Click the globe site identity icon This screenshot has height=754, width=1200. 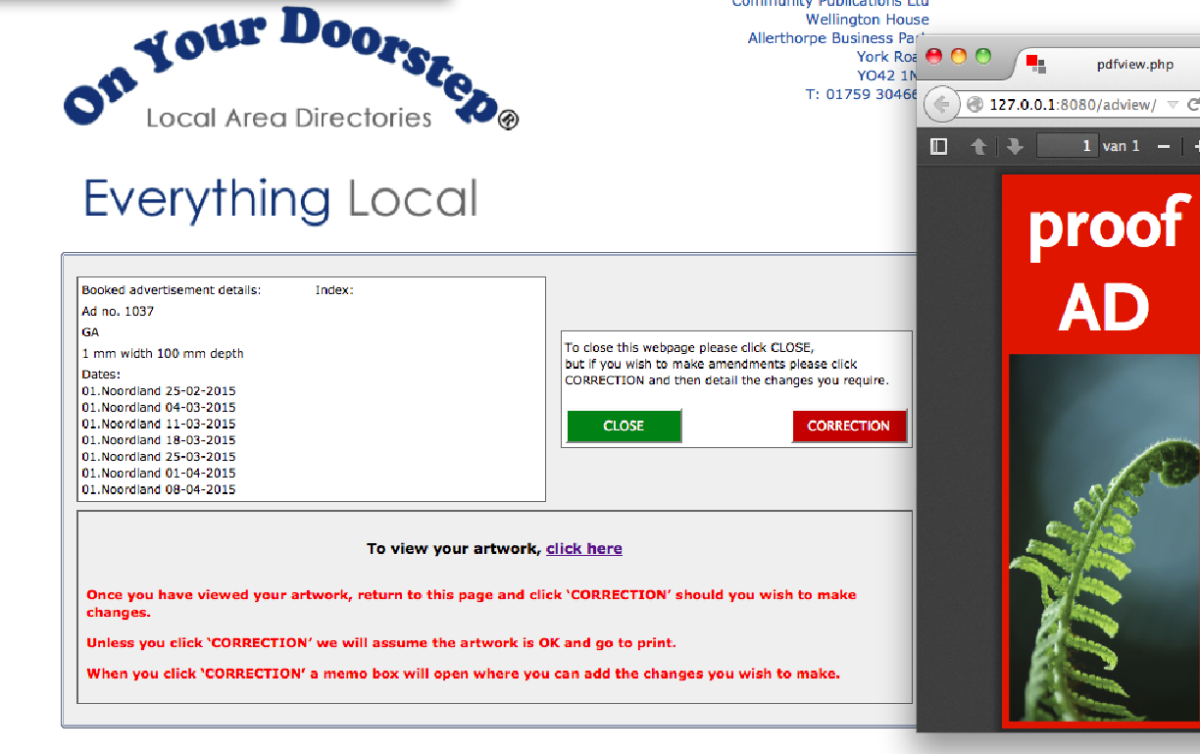pos(975,105)
